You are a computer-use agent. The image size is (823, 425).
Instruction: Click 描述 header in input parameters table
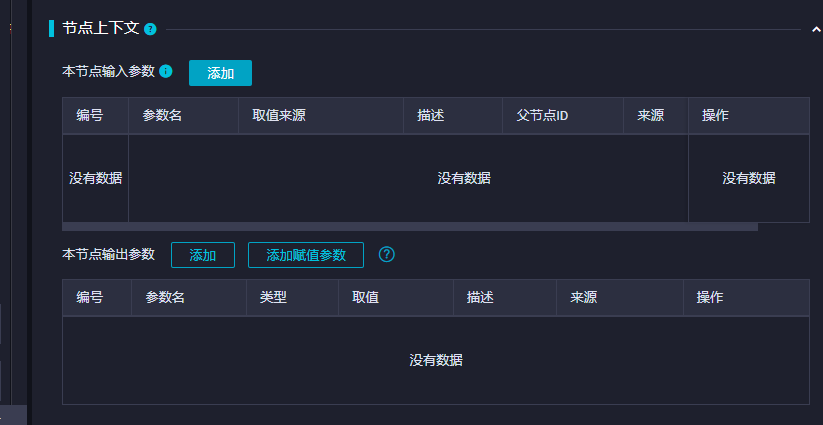click(431, 116)
